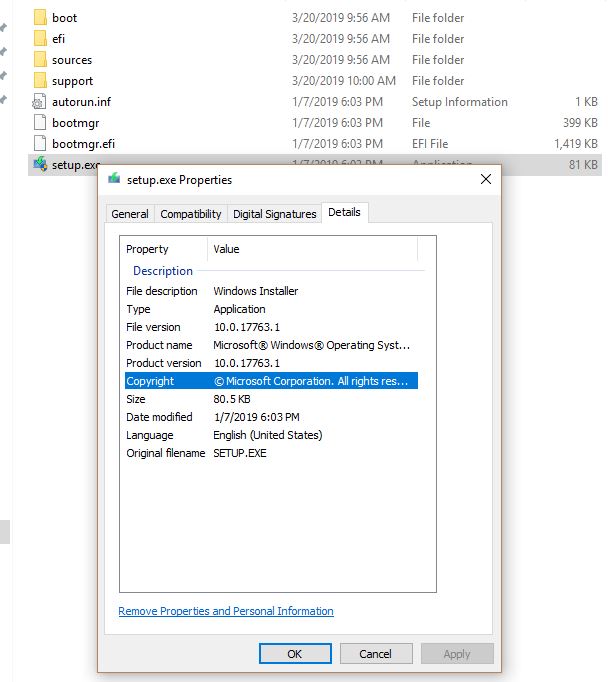Open the Digital Signatures tab
The height and width of the screenshot is (682, 608).
tap(274, 214)
